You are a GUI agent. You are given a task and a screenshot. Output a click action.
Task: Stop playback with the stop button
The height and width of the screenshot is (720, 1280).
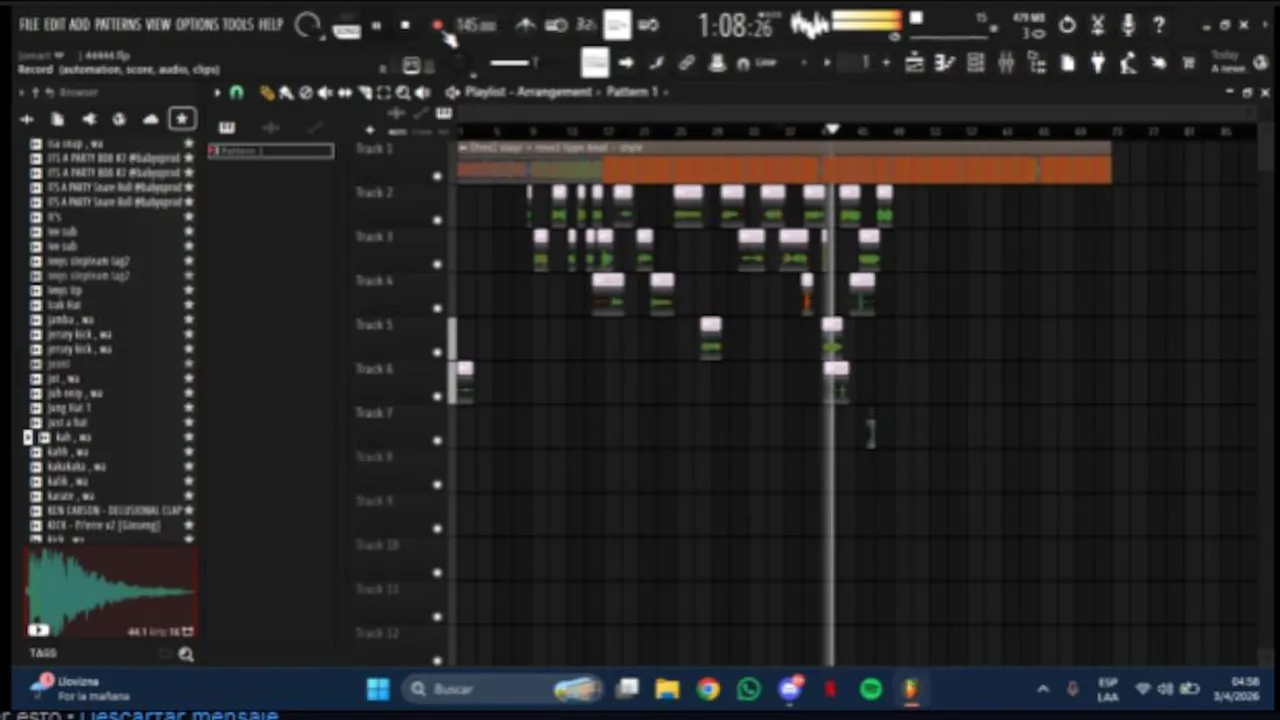click(x=405, y=26)
